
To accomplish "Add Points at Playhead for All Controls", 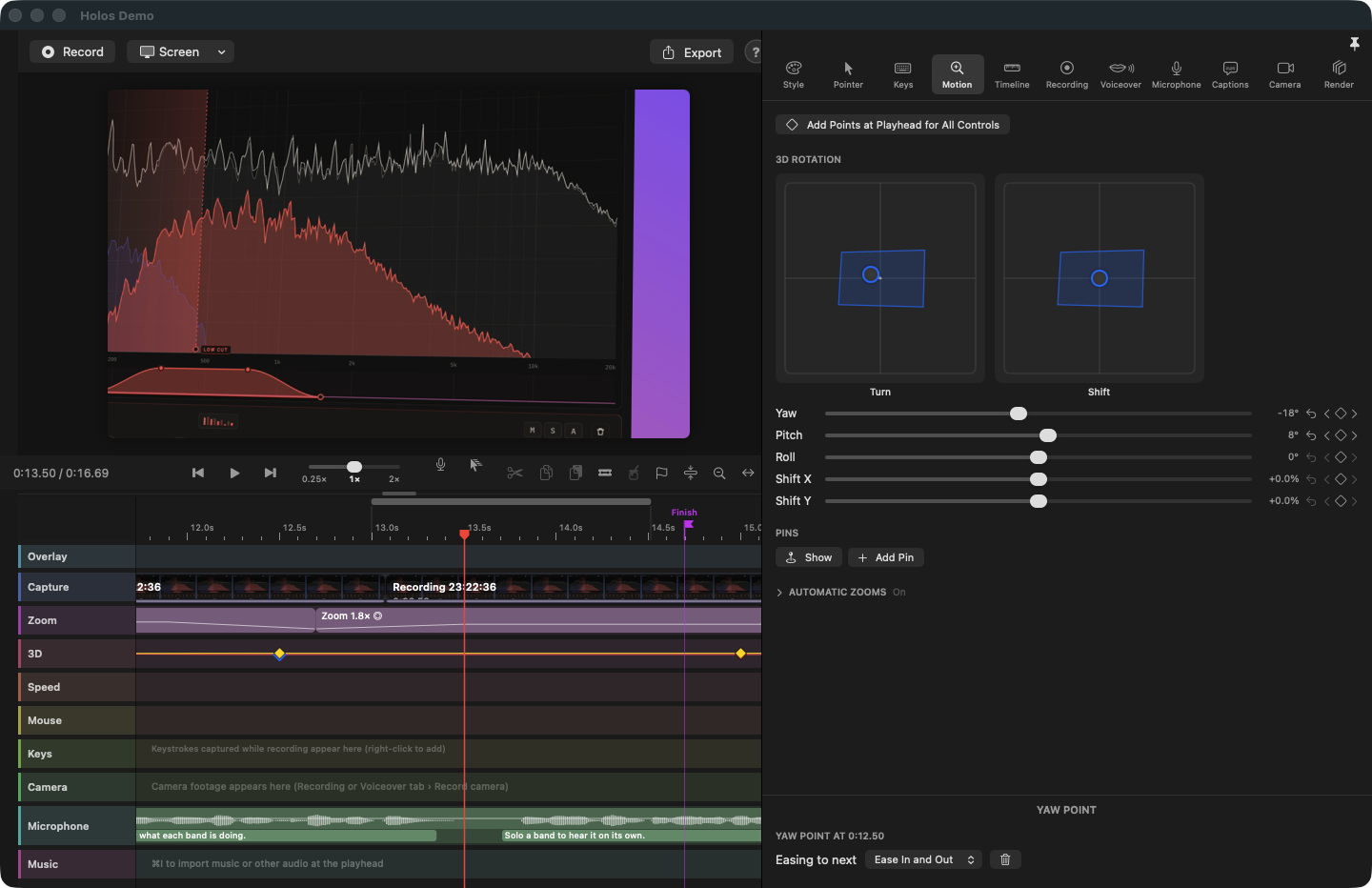I will click(x=893, y=125).
